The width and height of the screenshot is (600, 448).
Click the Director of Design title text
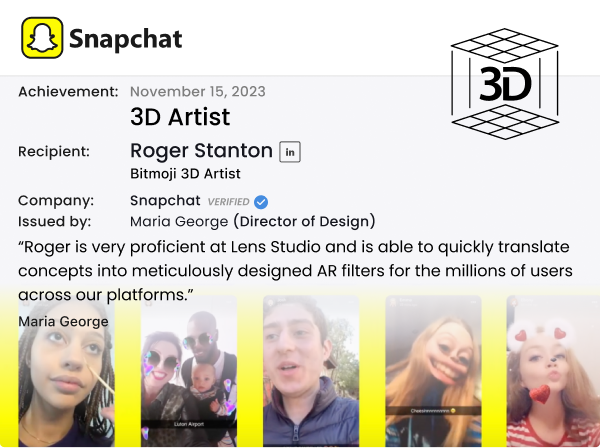click(x=305, y=221)
